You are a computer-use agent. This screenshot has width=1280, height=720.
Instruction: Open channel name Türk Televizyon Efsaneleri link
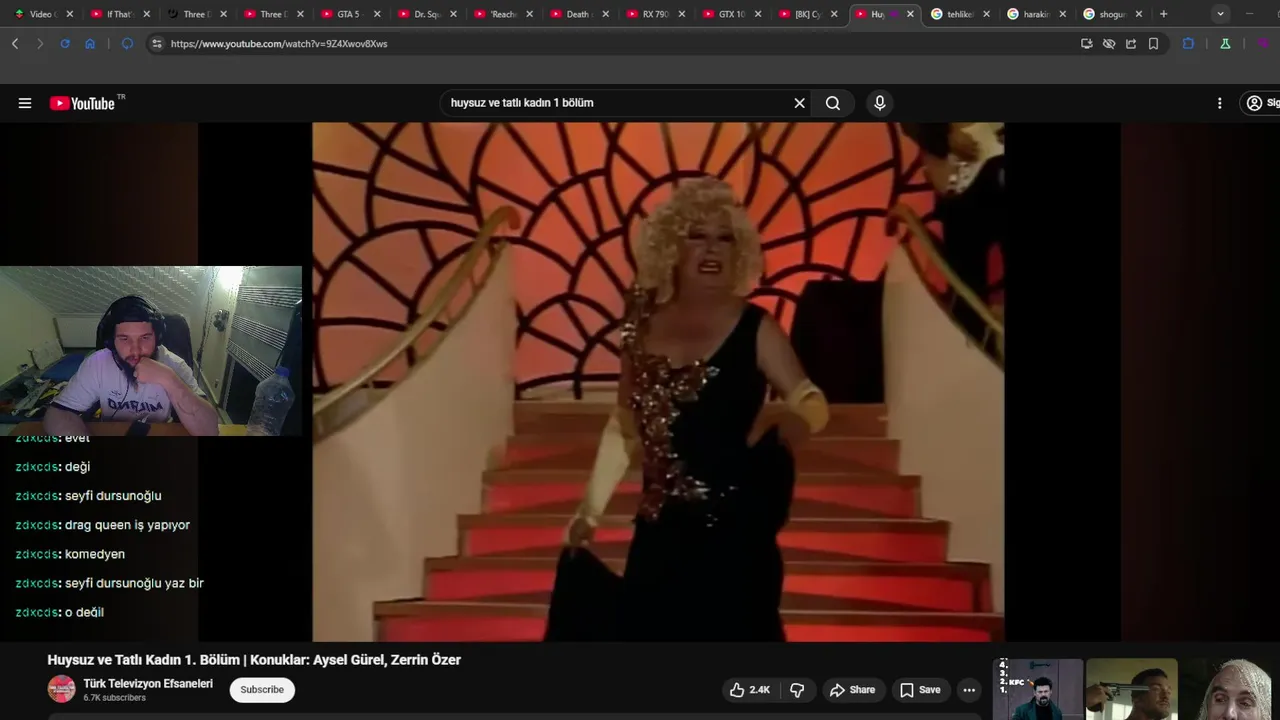coord(148,684)
